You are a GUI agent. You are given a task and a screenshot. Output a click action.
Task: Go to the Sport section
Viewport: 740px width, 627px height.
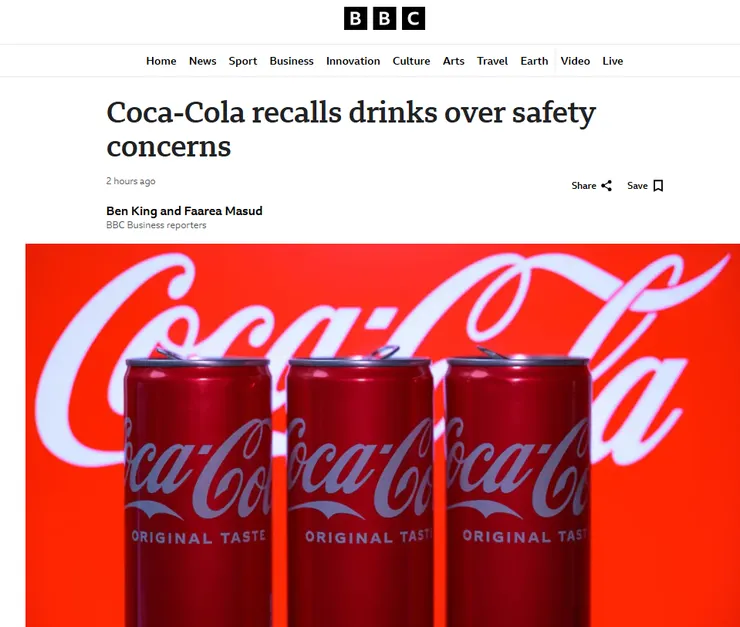click(x=243, y=61)
